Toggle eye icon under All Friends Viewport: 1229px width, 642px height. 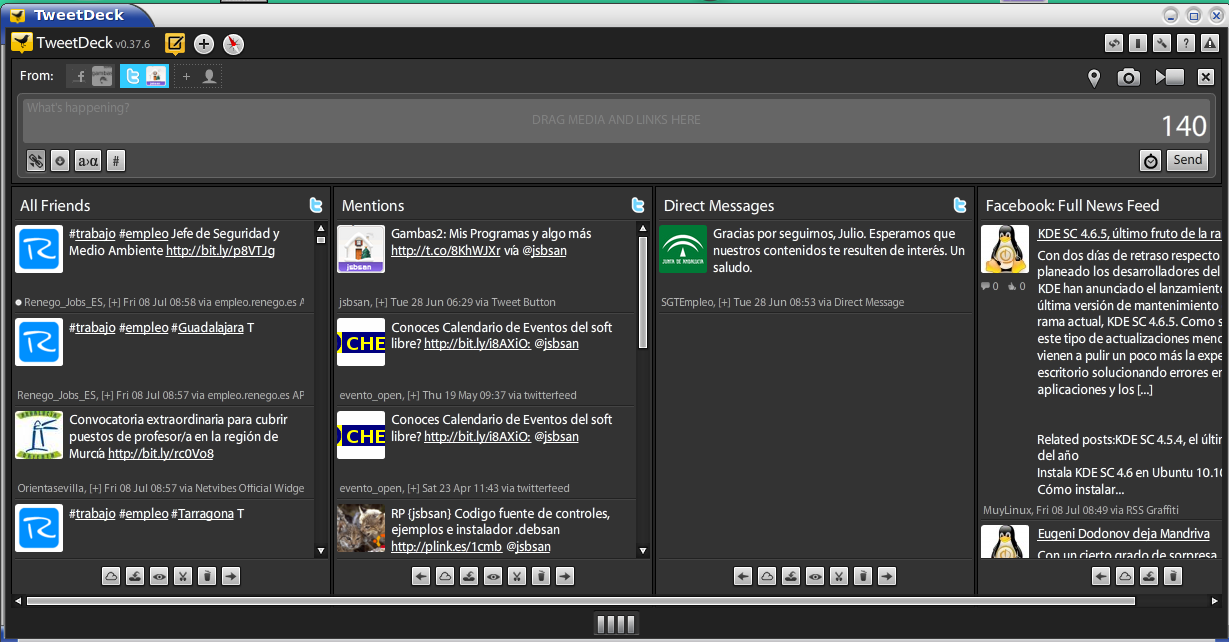click(159, 576)
